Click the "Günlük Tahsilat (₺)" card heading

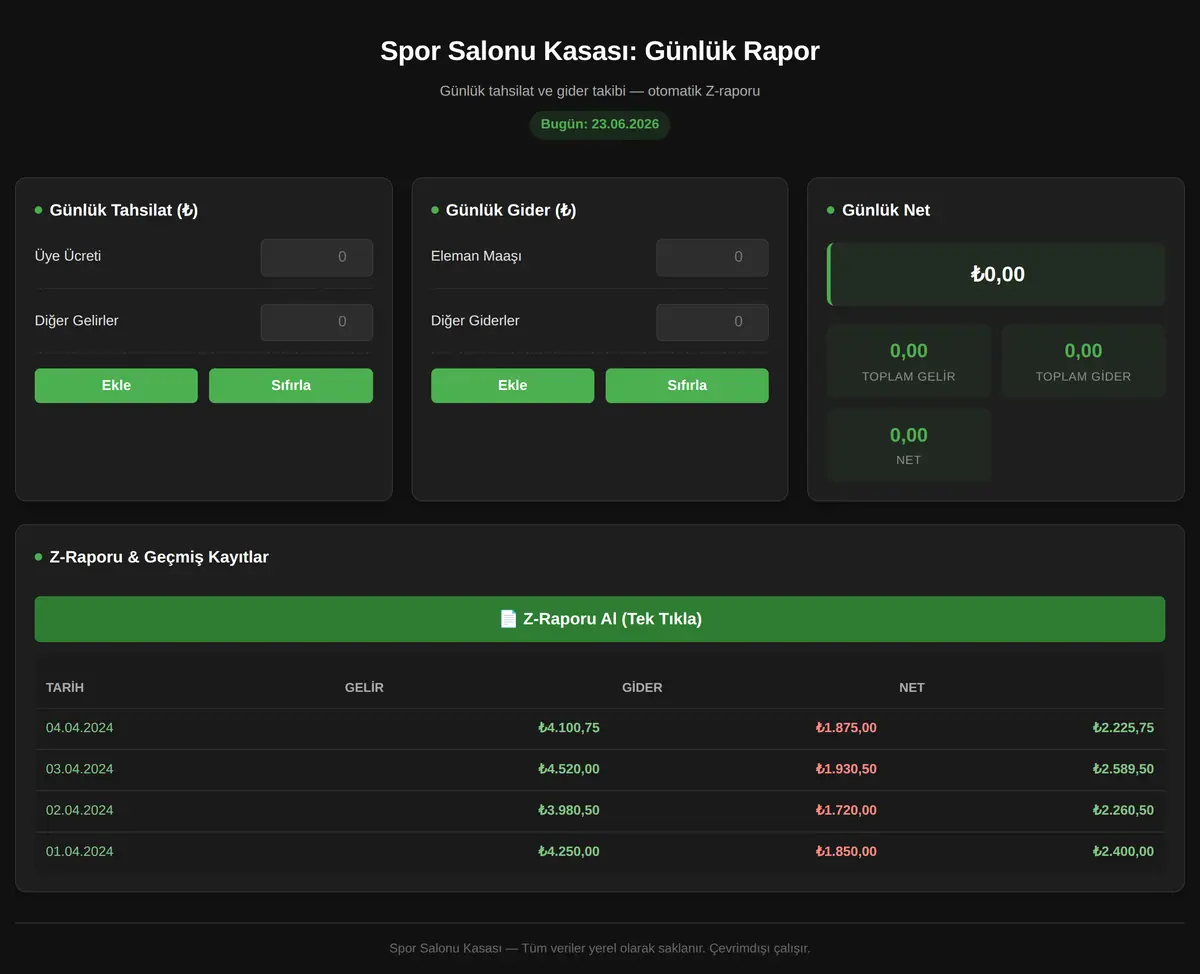point(124,210)
